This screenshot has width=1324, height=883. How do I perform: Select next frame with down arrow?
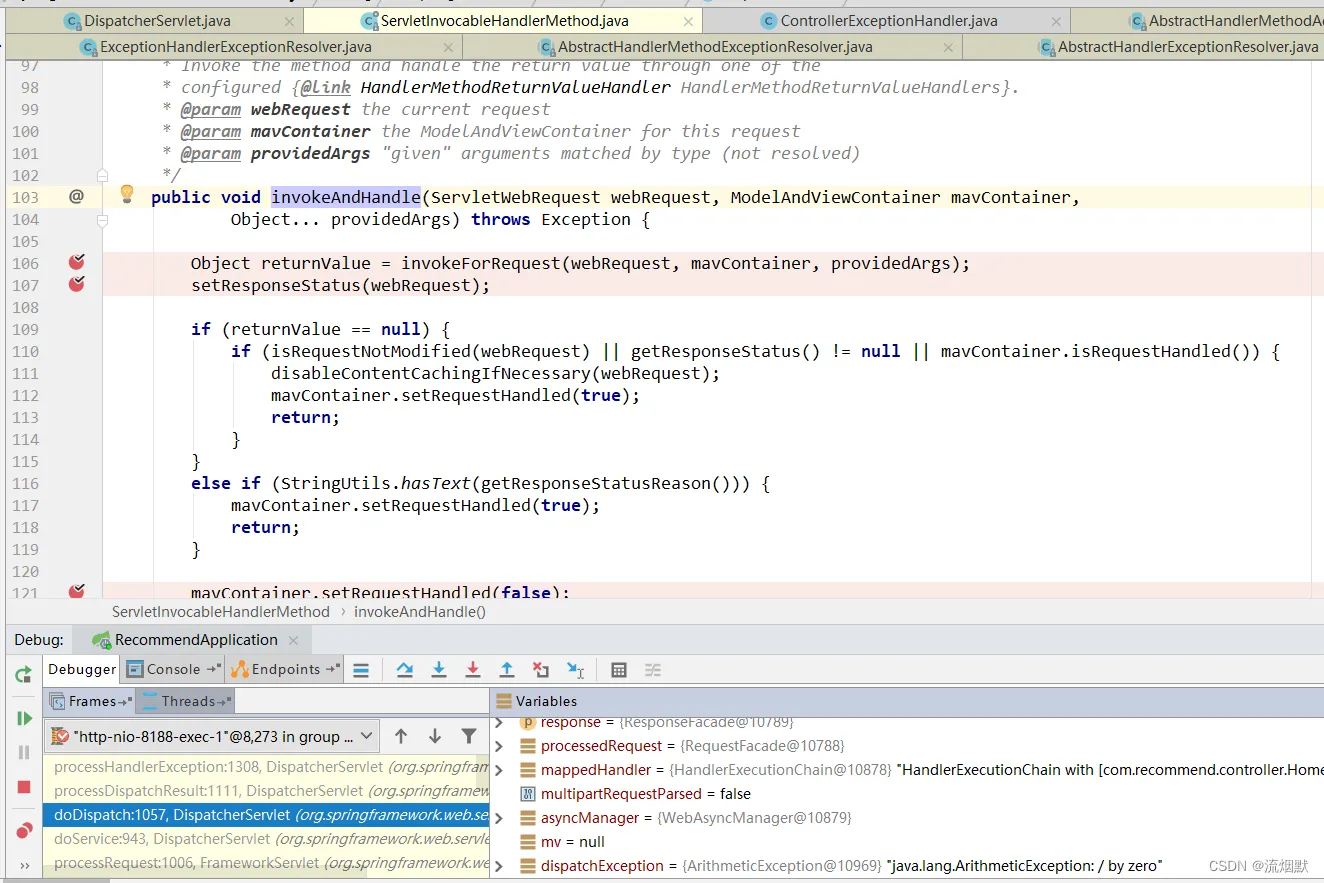coord(435,736)
